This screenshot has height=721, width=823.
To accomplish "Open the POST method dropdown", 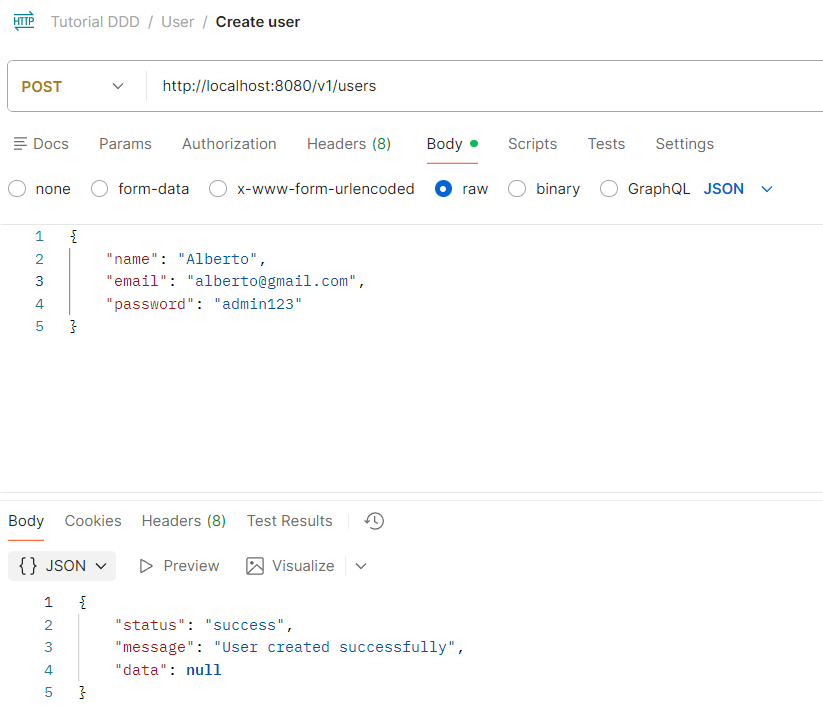I will coord(74,86).
